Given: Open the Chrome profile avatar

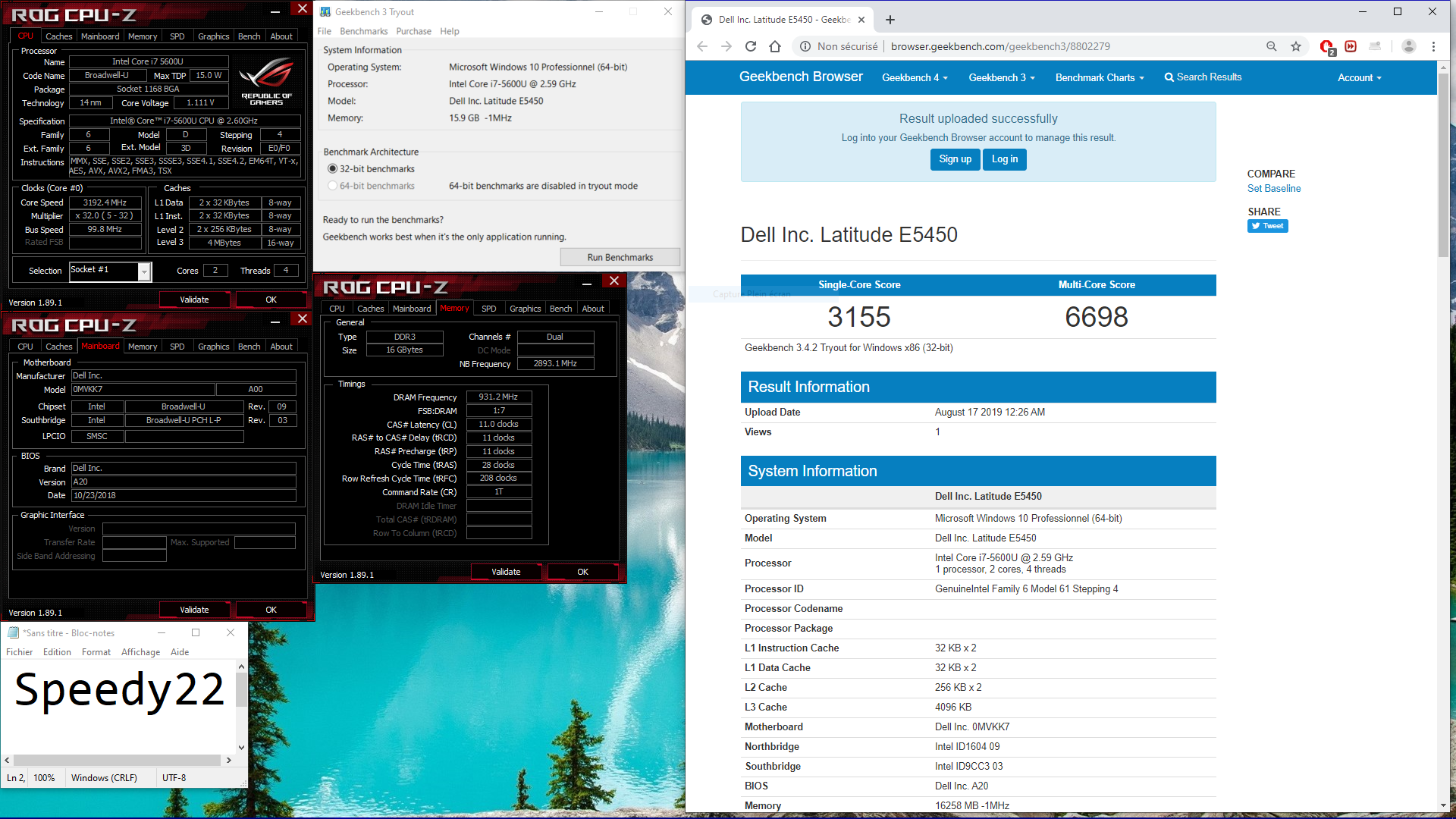Looking at the screenshot, I should pyautogui.click(x=1409, y=46).
